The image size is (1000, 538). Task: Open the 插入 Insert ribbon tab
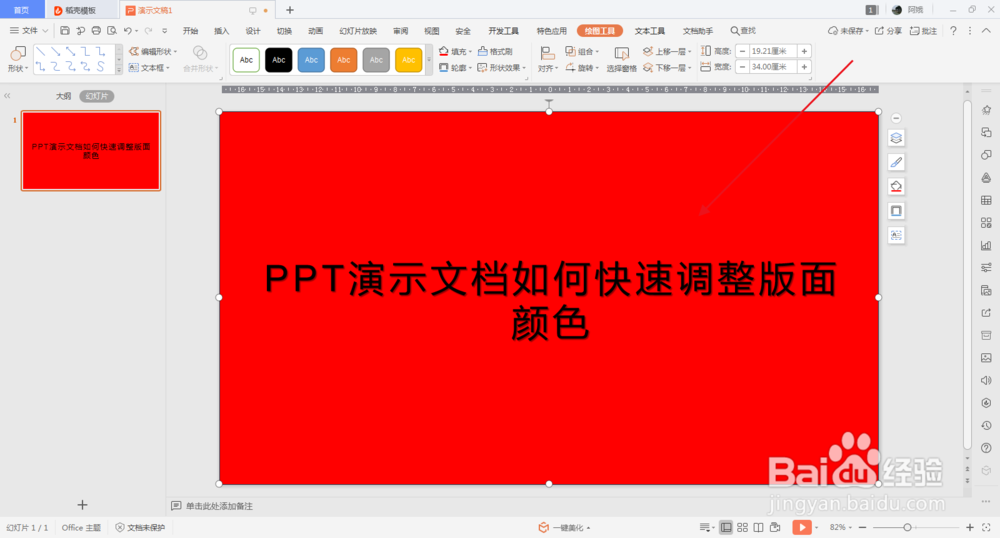tap(221, 31)
